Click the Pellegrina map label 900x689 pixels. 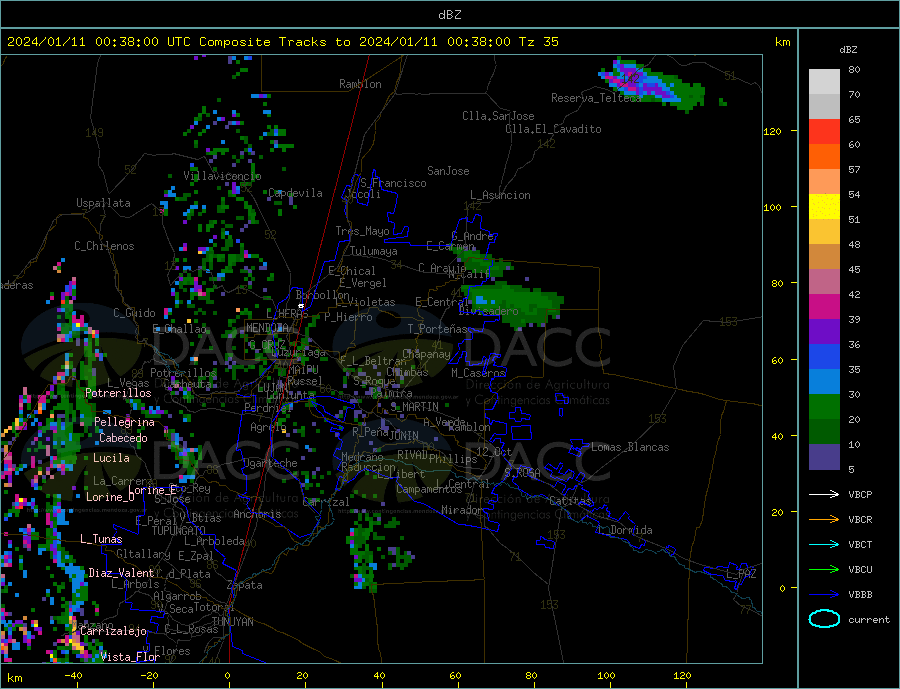(125, 423)
